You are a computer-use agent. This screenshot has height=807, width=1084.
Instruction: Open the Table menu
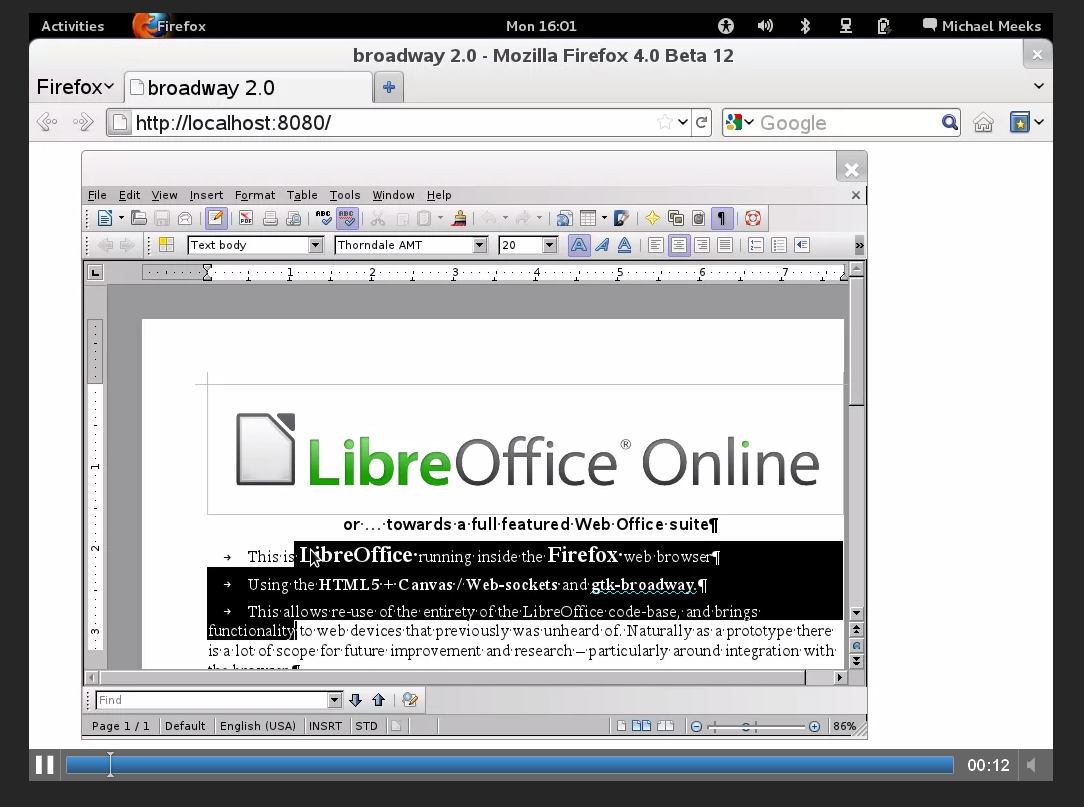(301, 195)
